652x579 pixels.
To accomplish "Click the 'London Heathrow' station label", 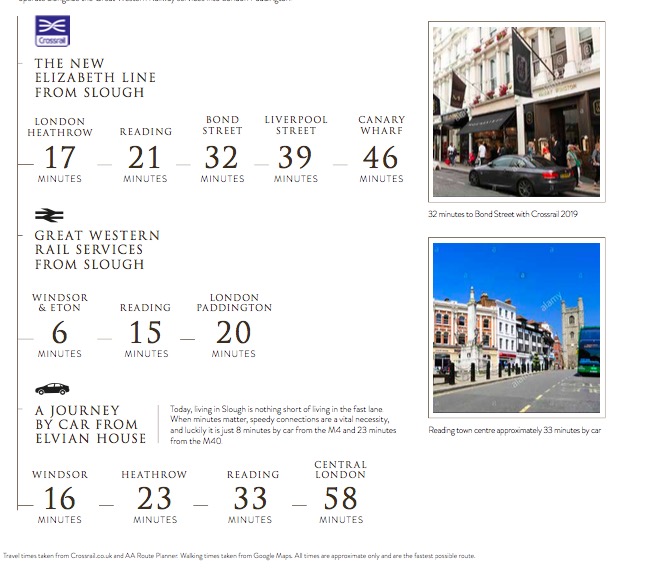I will point(60,127).
